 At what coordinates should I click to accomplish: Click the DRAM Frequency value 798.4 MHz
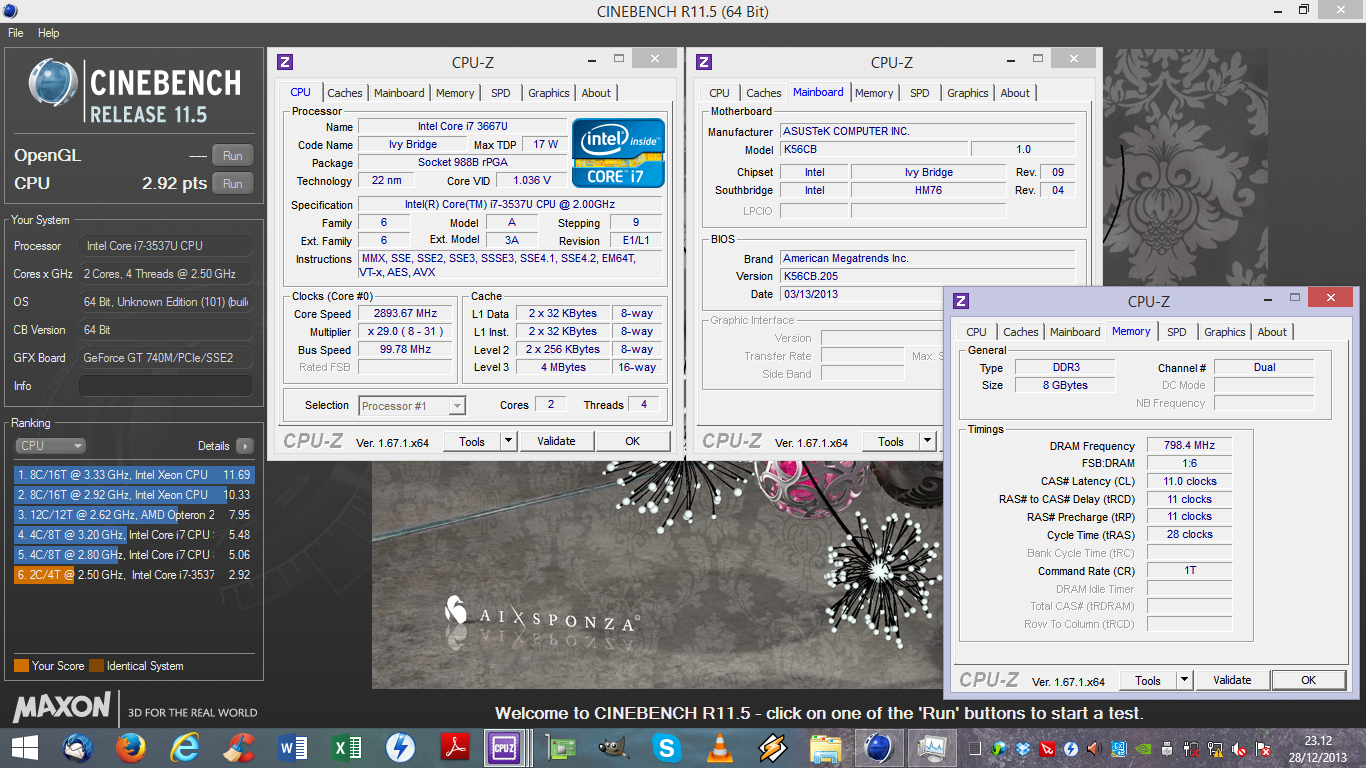point(1189,446)
